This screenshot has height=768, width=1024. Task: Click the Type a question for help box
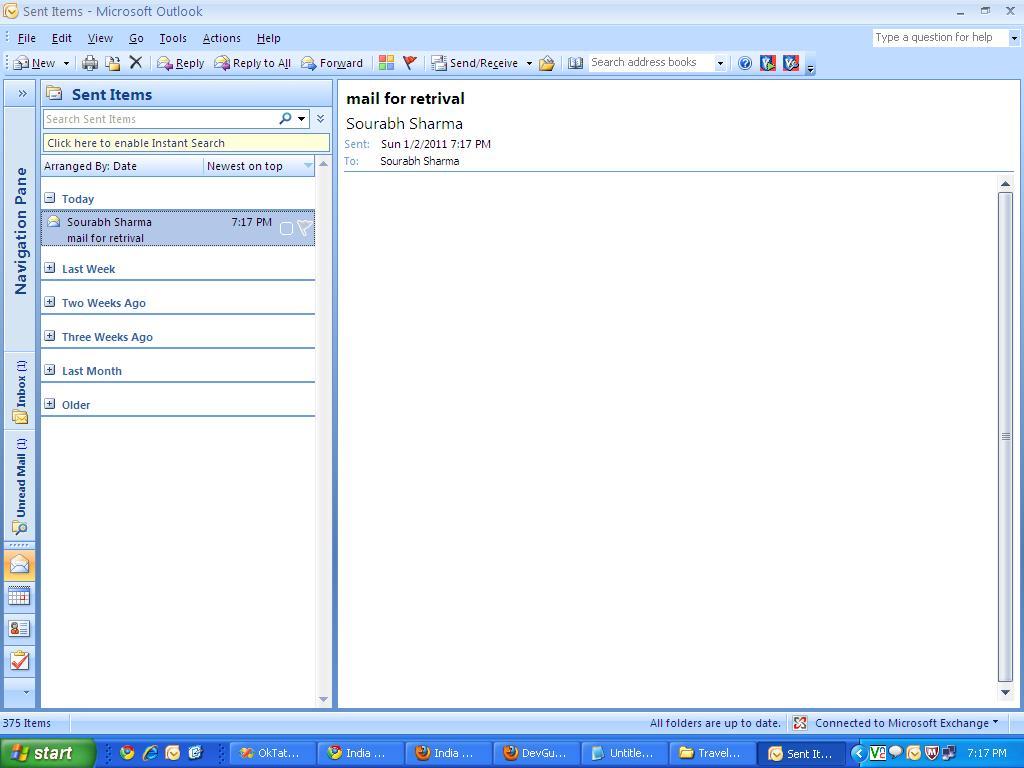click(940, 37)
